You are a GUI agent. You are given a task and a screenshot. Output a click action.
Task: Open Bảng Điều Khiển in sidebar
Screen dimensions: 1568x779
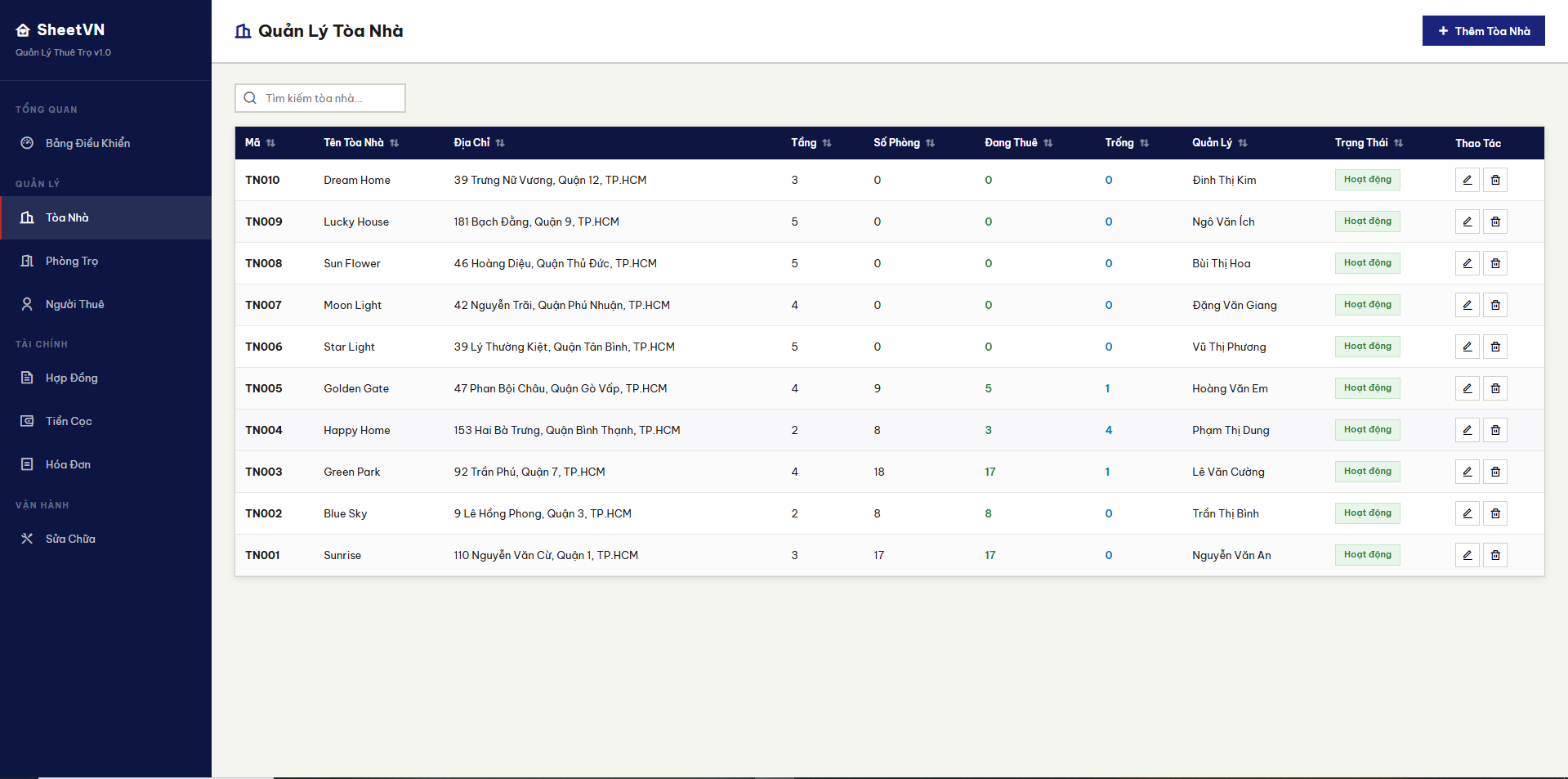[x=87, y=143]
